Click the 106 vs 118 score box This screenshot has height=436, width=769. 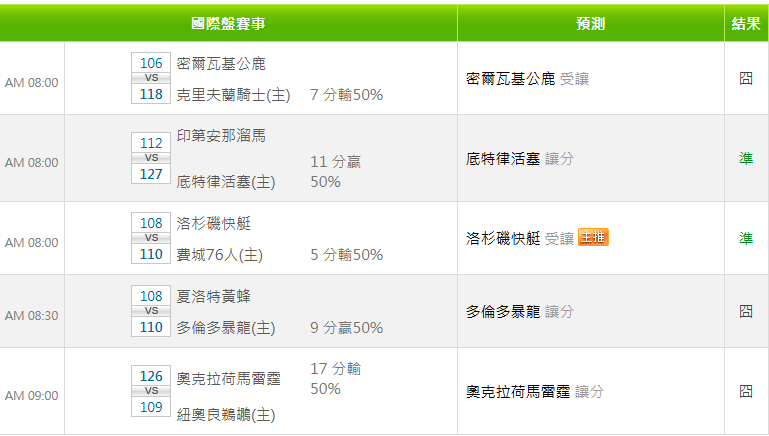click(151, 79)
